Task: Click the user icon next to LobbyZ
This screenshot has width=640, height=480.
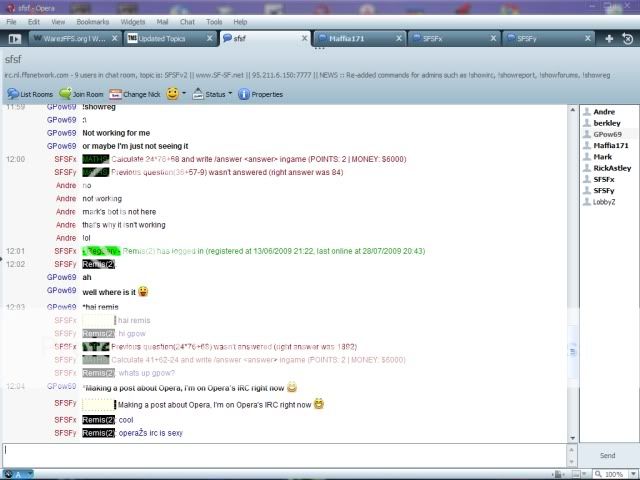Action: click(587, 202)
